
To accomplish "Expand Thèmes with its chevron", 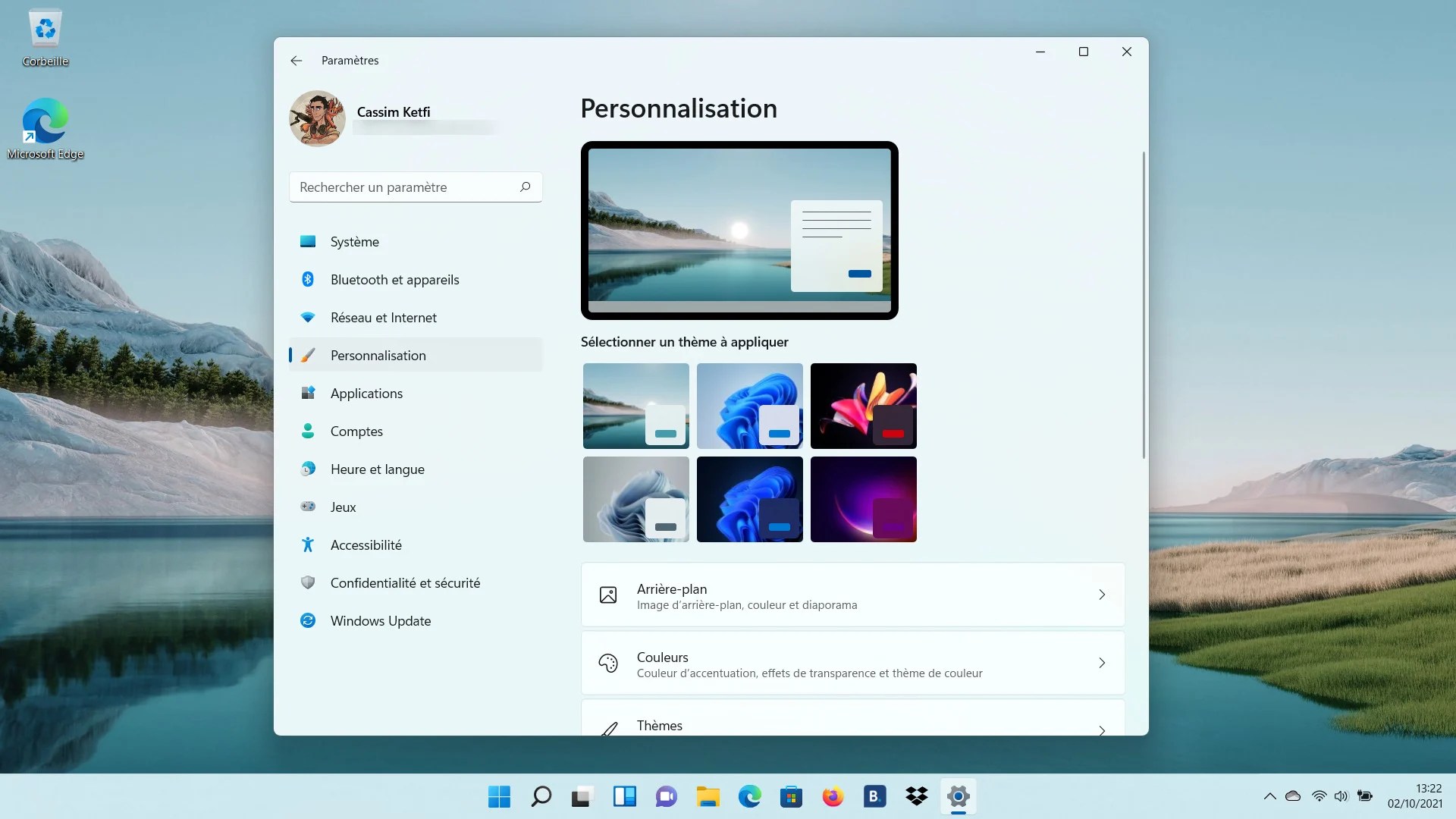I will [1102, 730].
